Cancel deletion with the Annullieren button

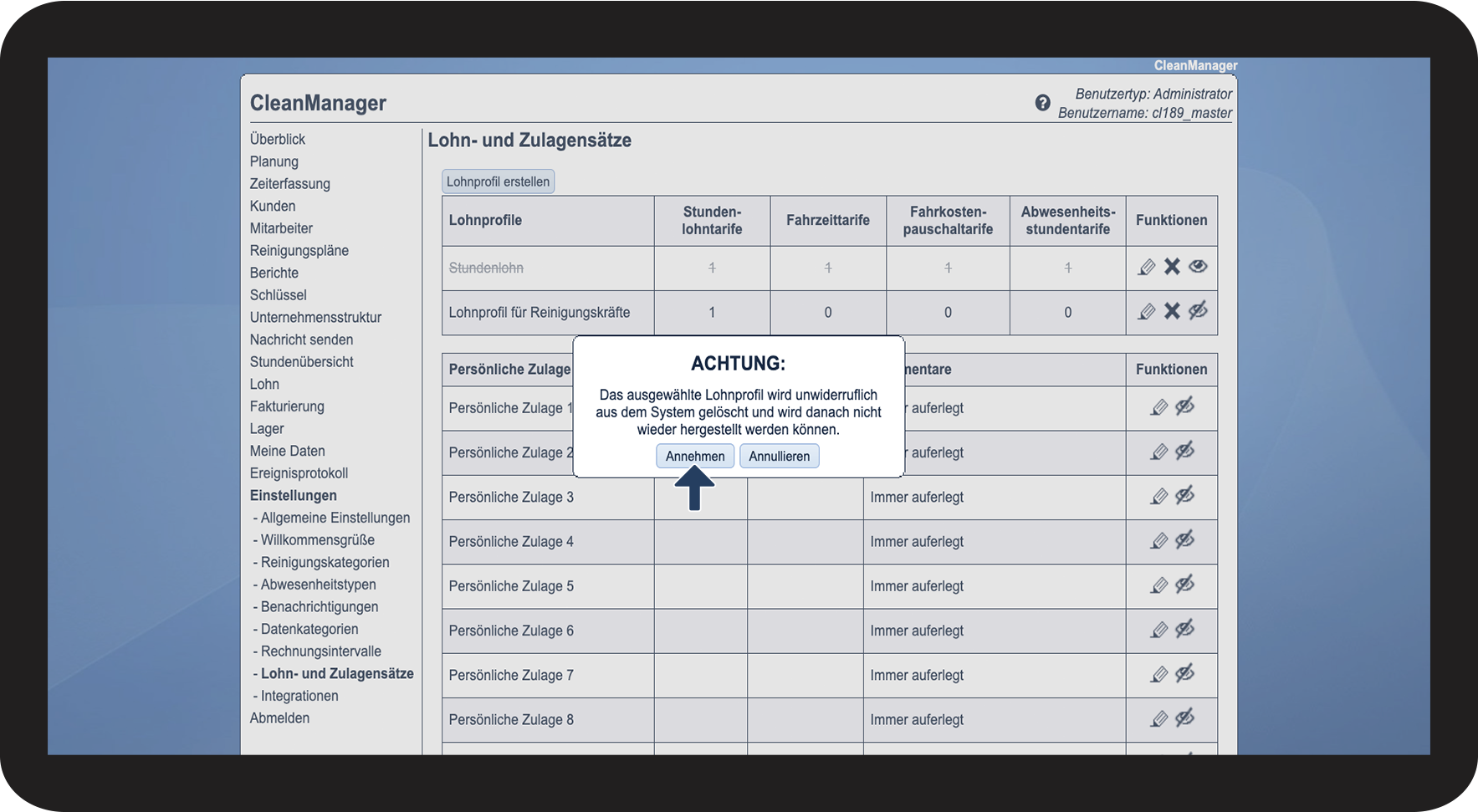point(780,456)
